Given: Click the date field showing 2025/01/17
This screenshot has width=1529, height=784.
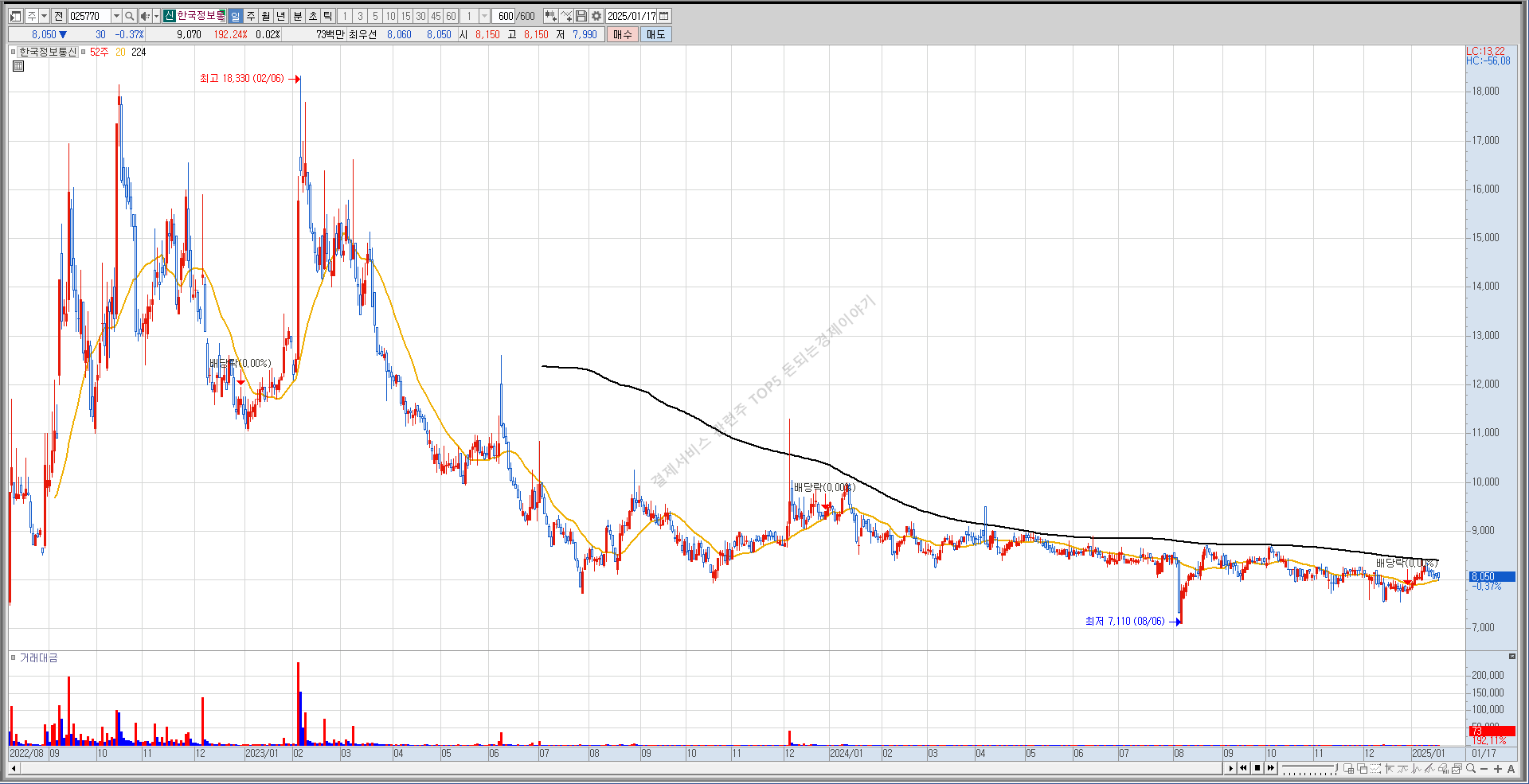Looking at the screenshot, I should (632, 16).
